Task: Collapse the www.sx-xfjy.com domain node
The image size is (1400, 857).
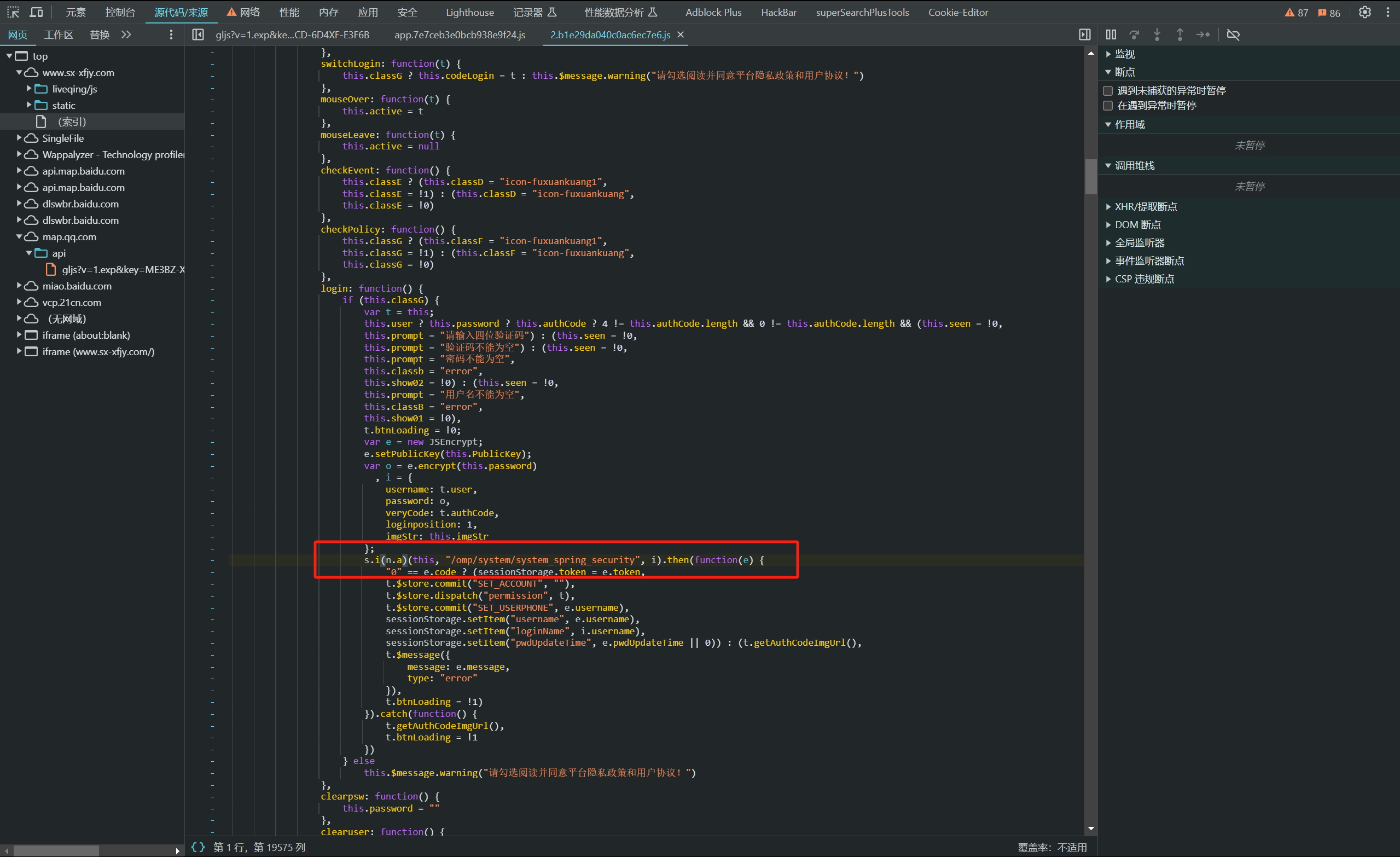Action: [x=19, y=72]
